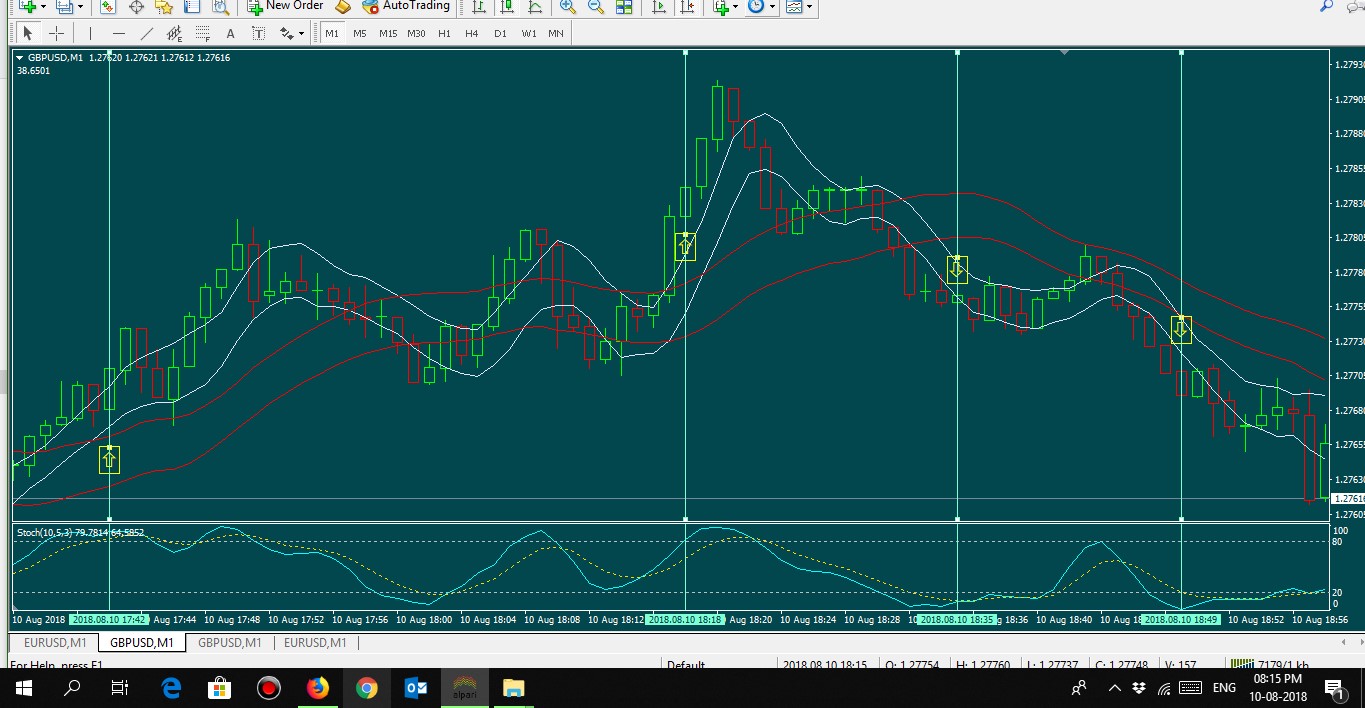Click the zoom out magnifier icon

[596, 7]
